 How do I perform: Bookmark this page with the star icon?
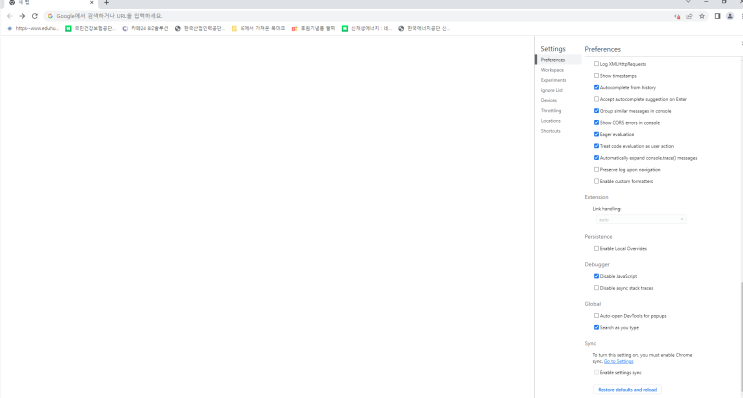click(702, 16)
